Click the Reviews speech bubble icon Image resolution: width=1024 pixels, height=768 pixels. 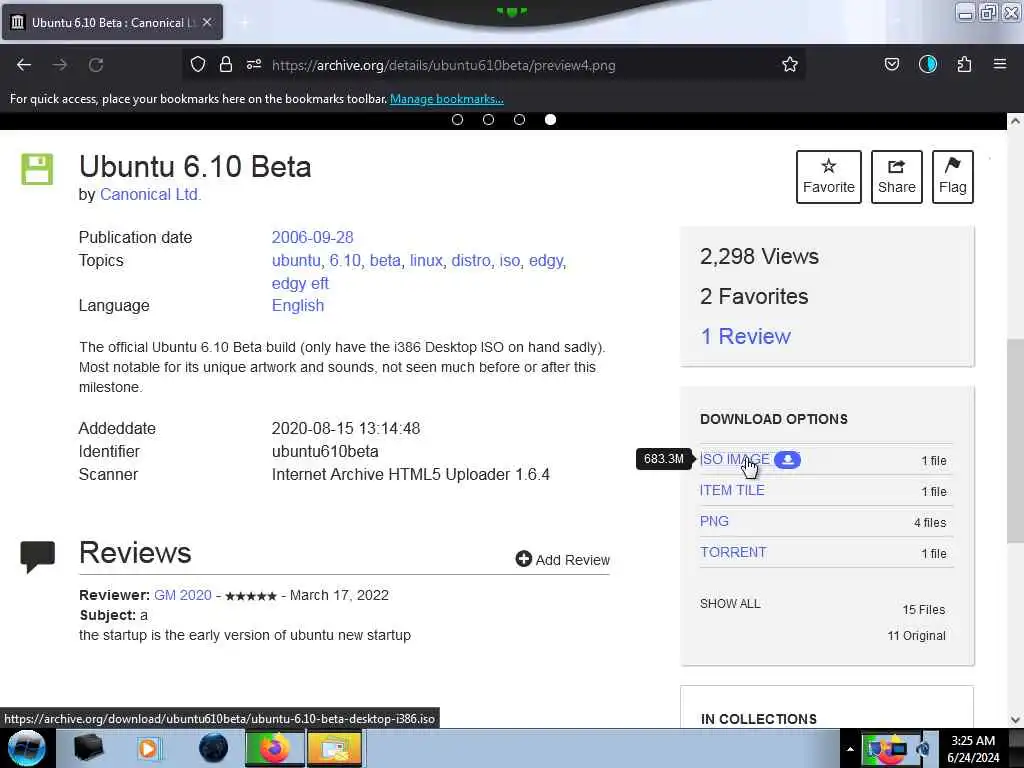pyautogui.click(x=37, y=556)
